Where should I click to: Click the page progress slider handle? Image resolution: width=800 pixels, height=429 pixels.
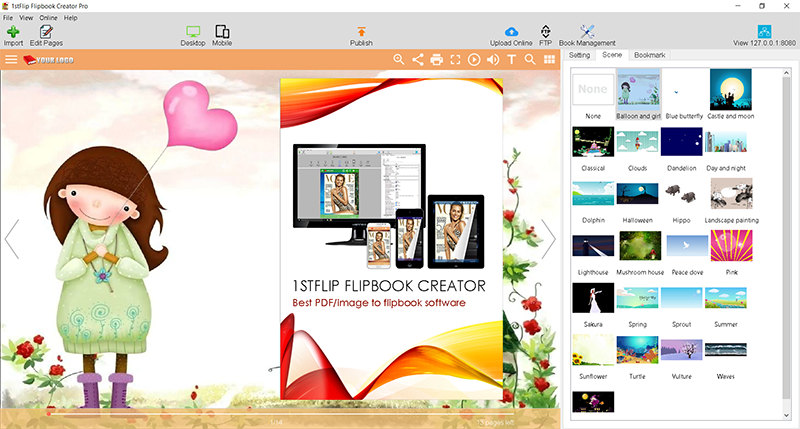pyautogui.click(x=48, y=414)
